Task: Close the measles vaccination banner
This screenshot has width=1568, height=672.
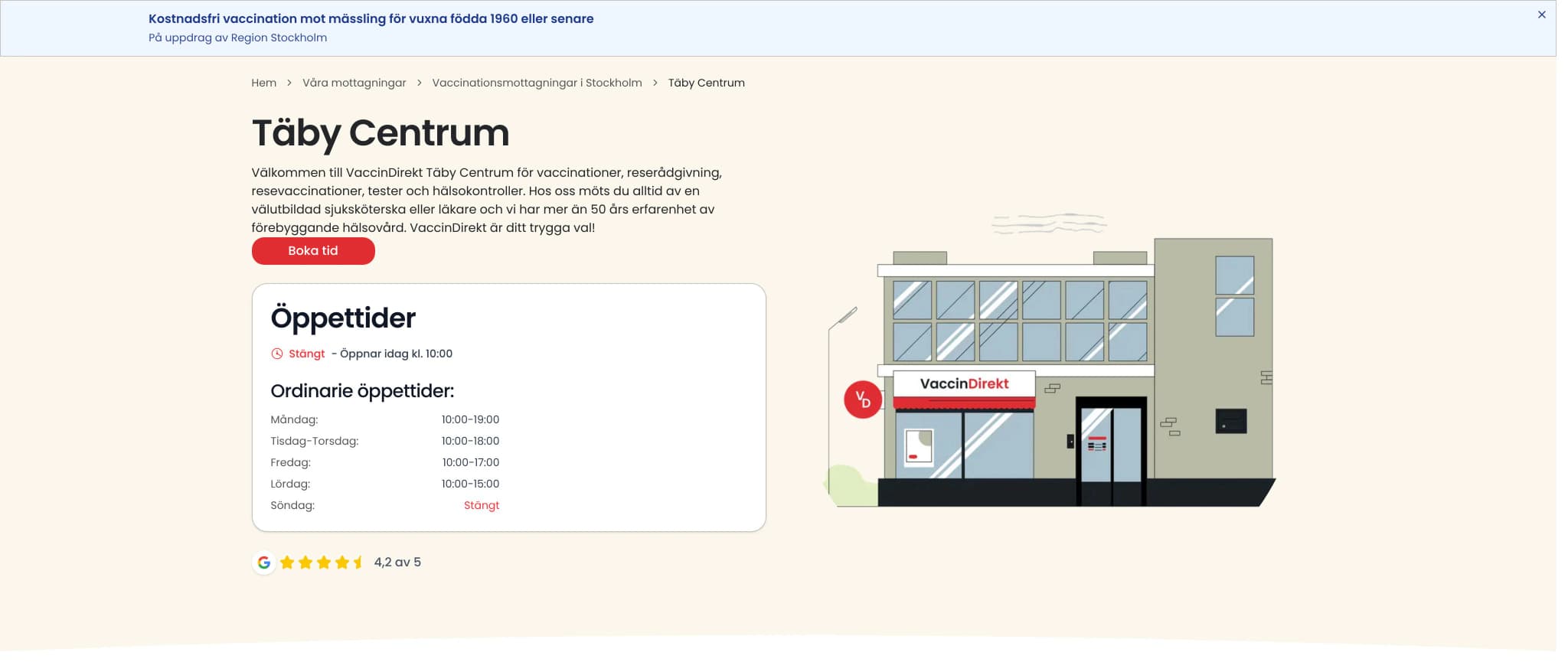Action: click(1541, 15)
